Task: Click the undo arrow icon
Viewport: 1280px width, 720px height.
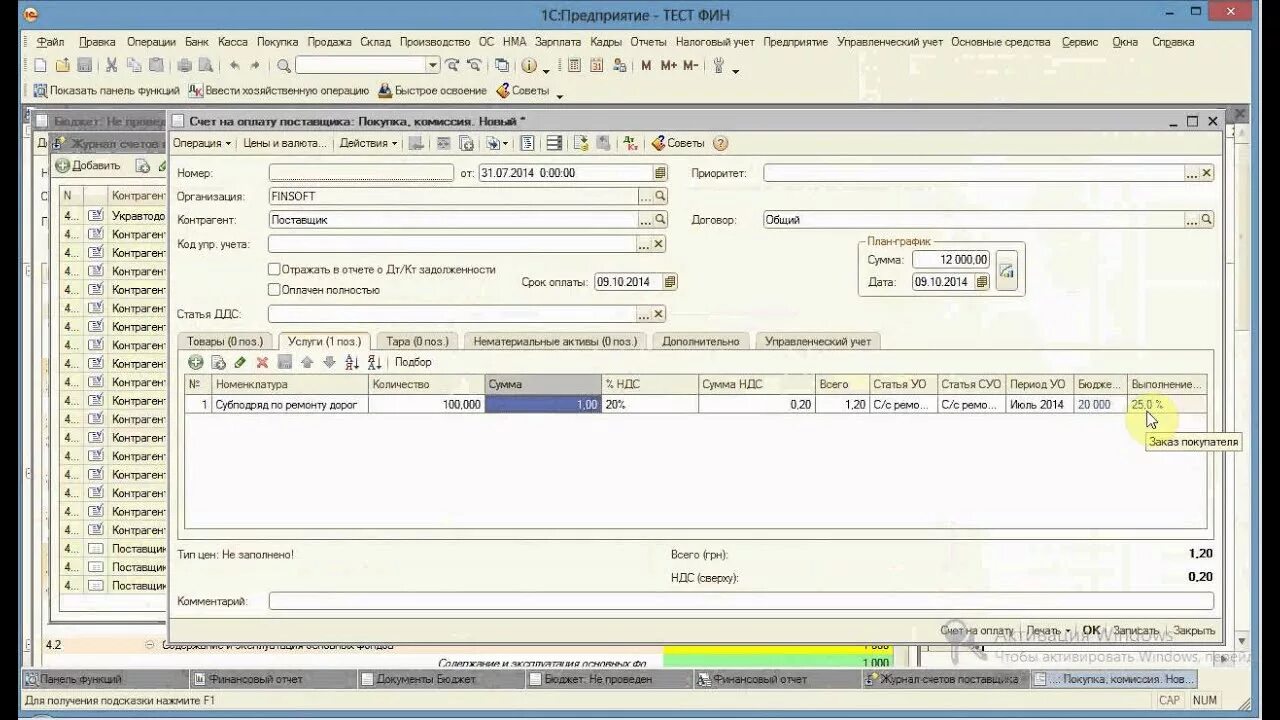Action: [234, 65]
